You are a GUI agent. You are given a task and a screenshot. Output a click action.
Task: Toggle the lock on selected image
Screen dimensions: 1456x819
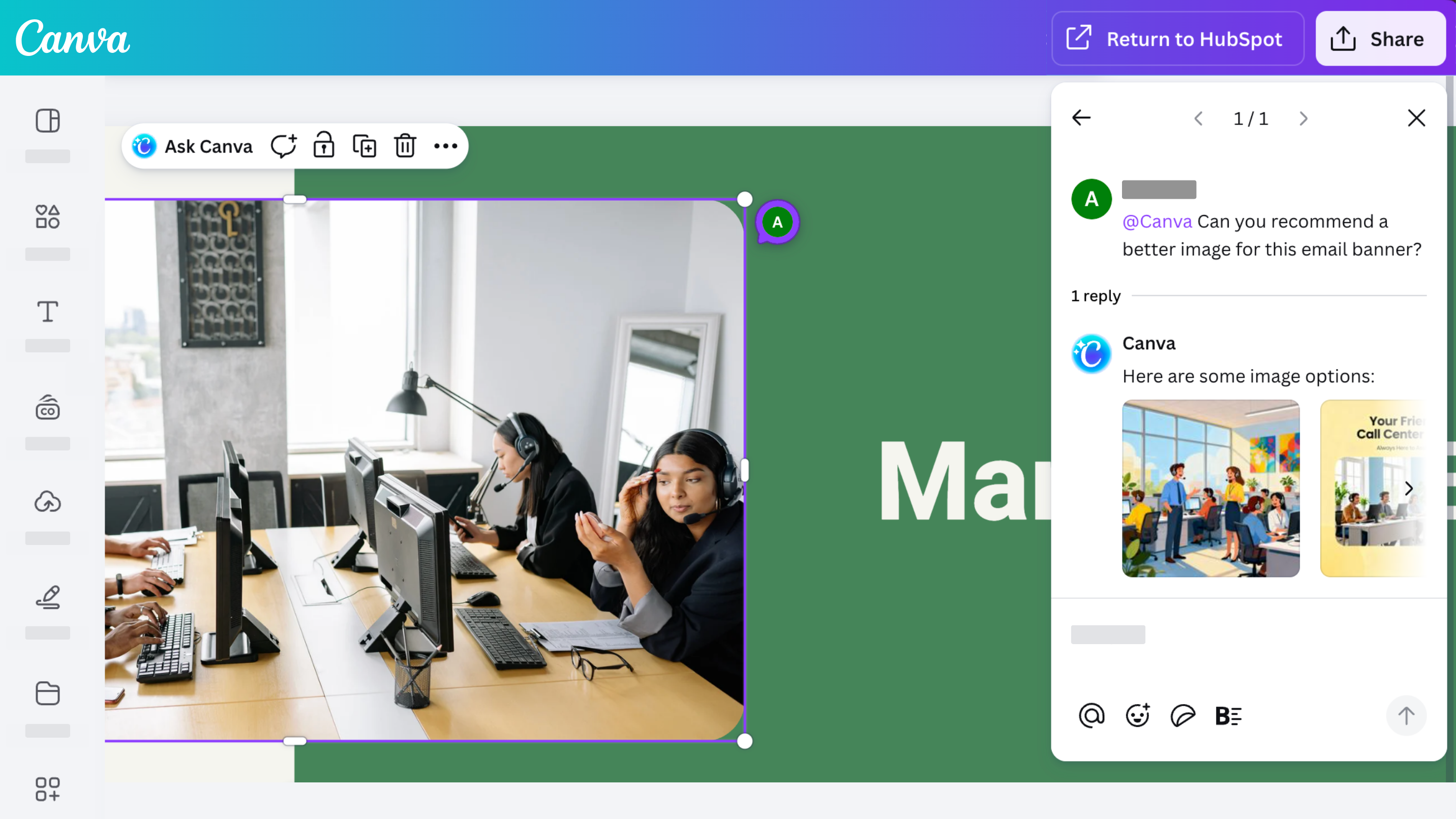(x=324, y=146)
